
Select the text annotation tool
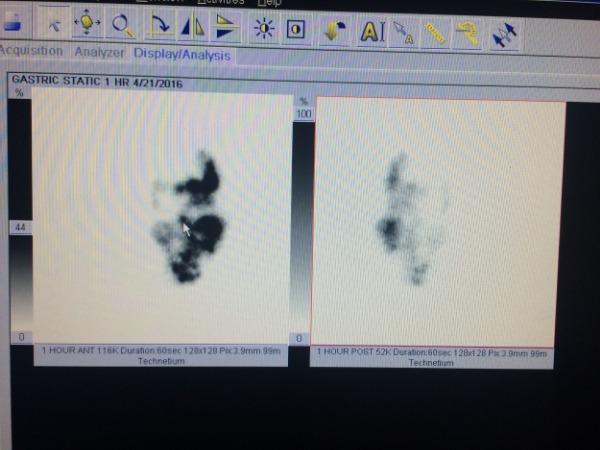pos(372,32)
